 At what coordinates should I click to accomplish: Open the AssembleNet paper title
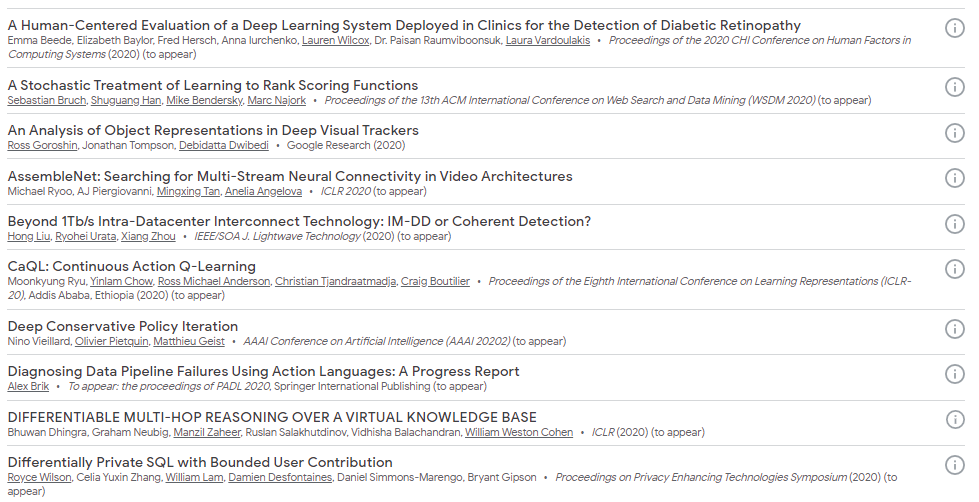click(290, 176)
